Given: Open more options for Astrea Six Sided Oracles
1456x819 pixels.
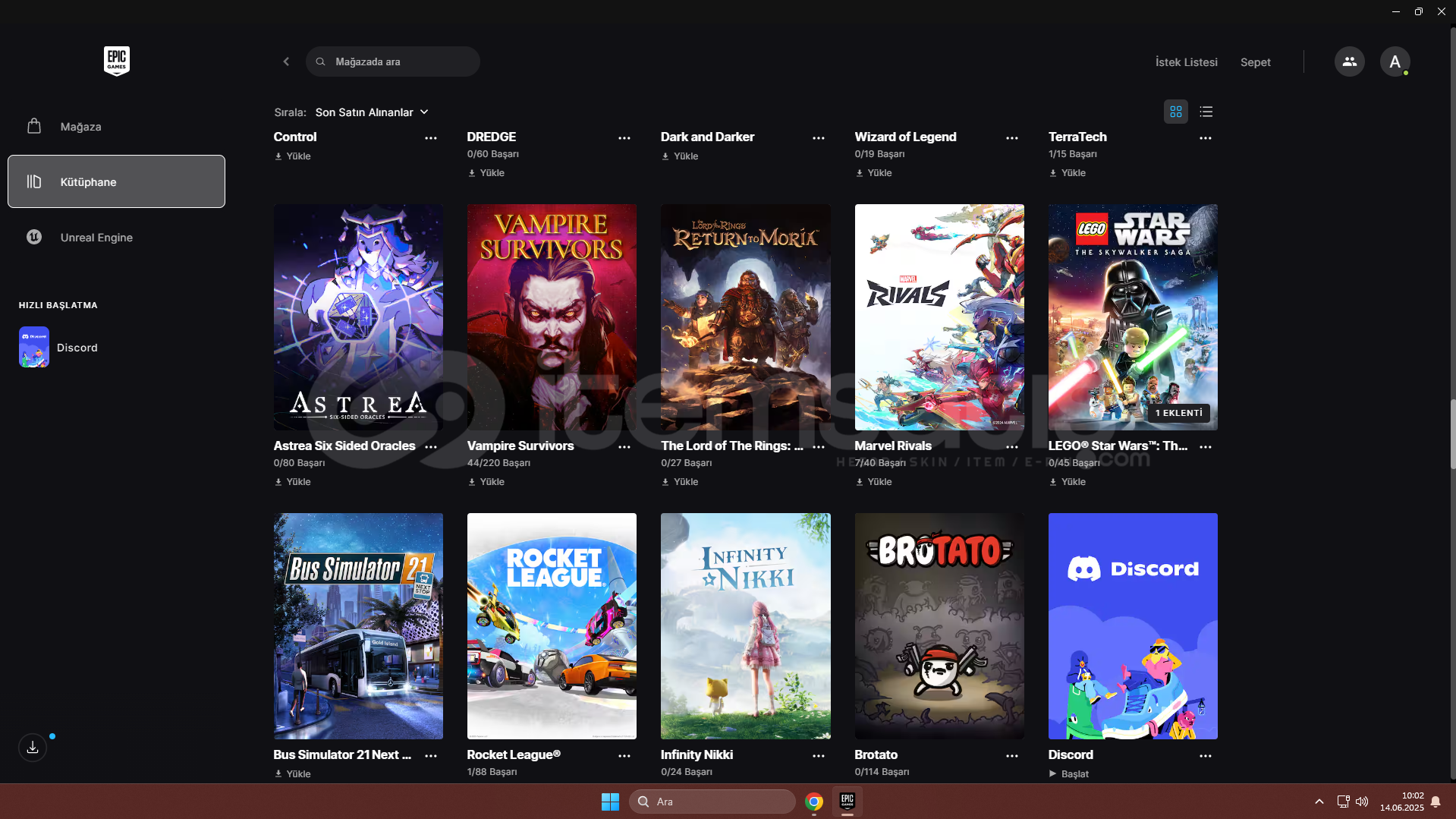Looking at the screenshot, I should click(x=431, y=447).
